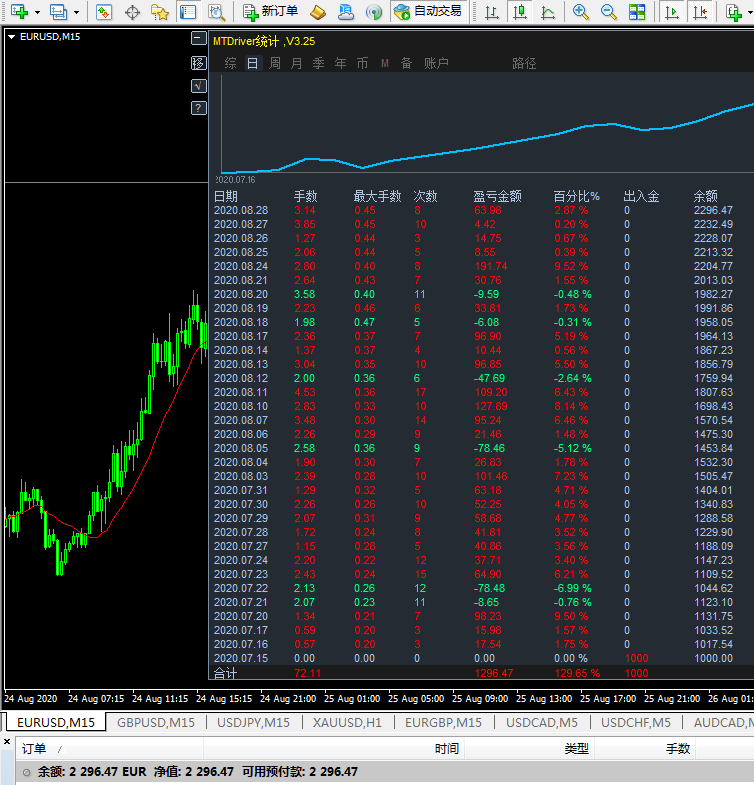
Task: Expand the Profiles dropdown arrow
Action: (x=76, y=12)
